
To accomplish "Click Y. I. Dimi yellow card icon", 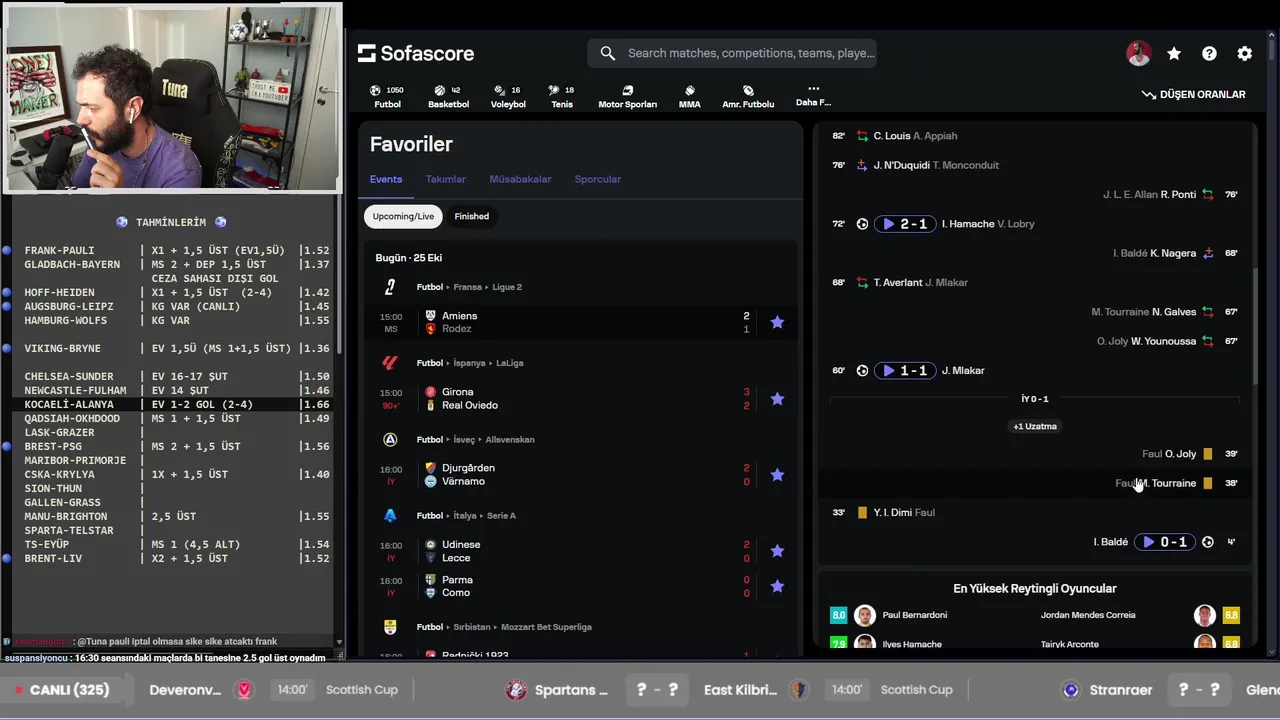I will coord(862,512).
